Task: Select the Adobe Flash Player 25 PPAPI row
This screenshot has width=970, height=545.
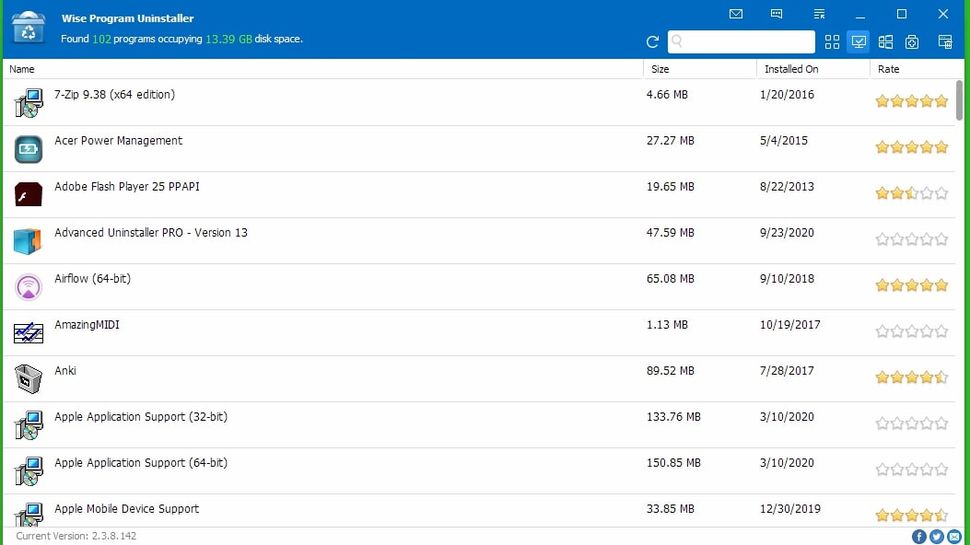Action: coord(127,187)
